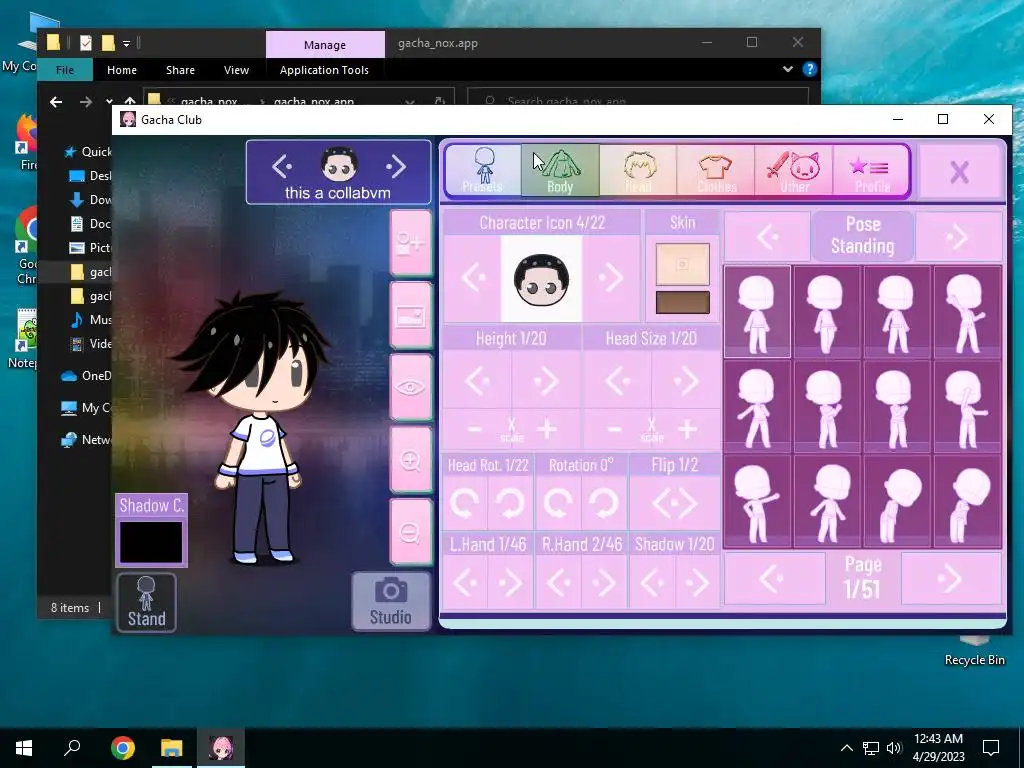Increase Height with right arrow
The height and width of the screenshot is (768, 1024).
(x=546, y=380)
